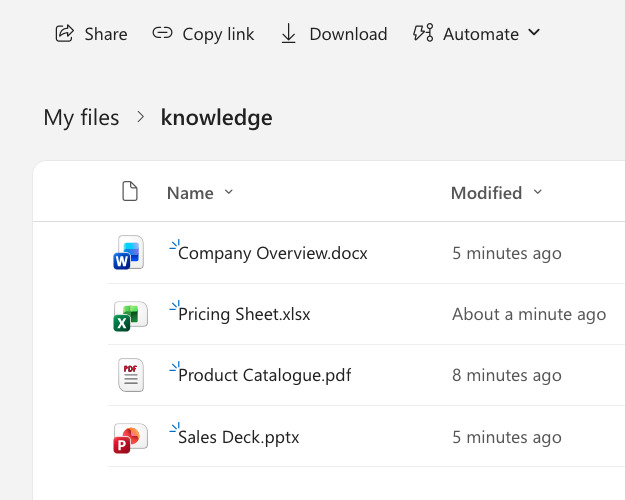The image size is (625, 500).
Task: Go to My files breadcrumb
Action: 81,118
